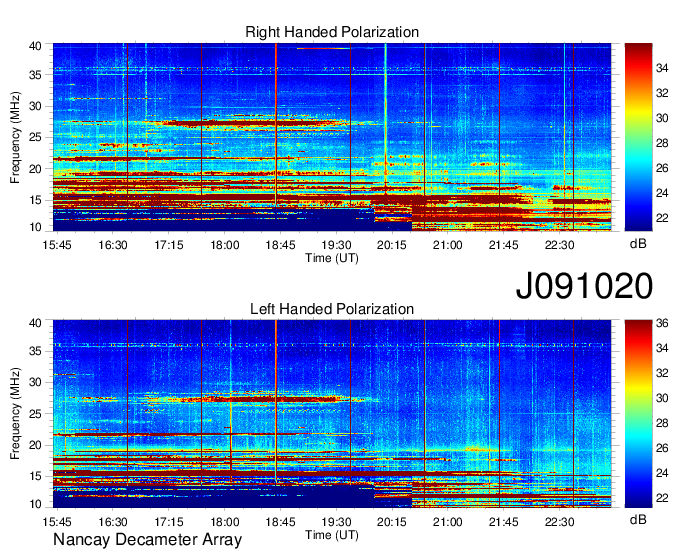Click the 22:30 tick under Right Handed plot
Screen dimensions: 680x552
click(x=559, y=245)
